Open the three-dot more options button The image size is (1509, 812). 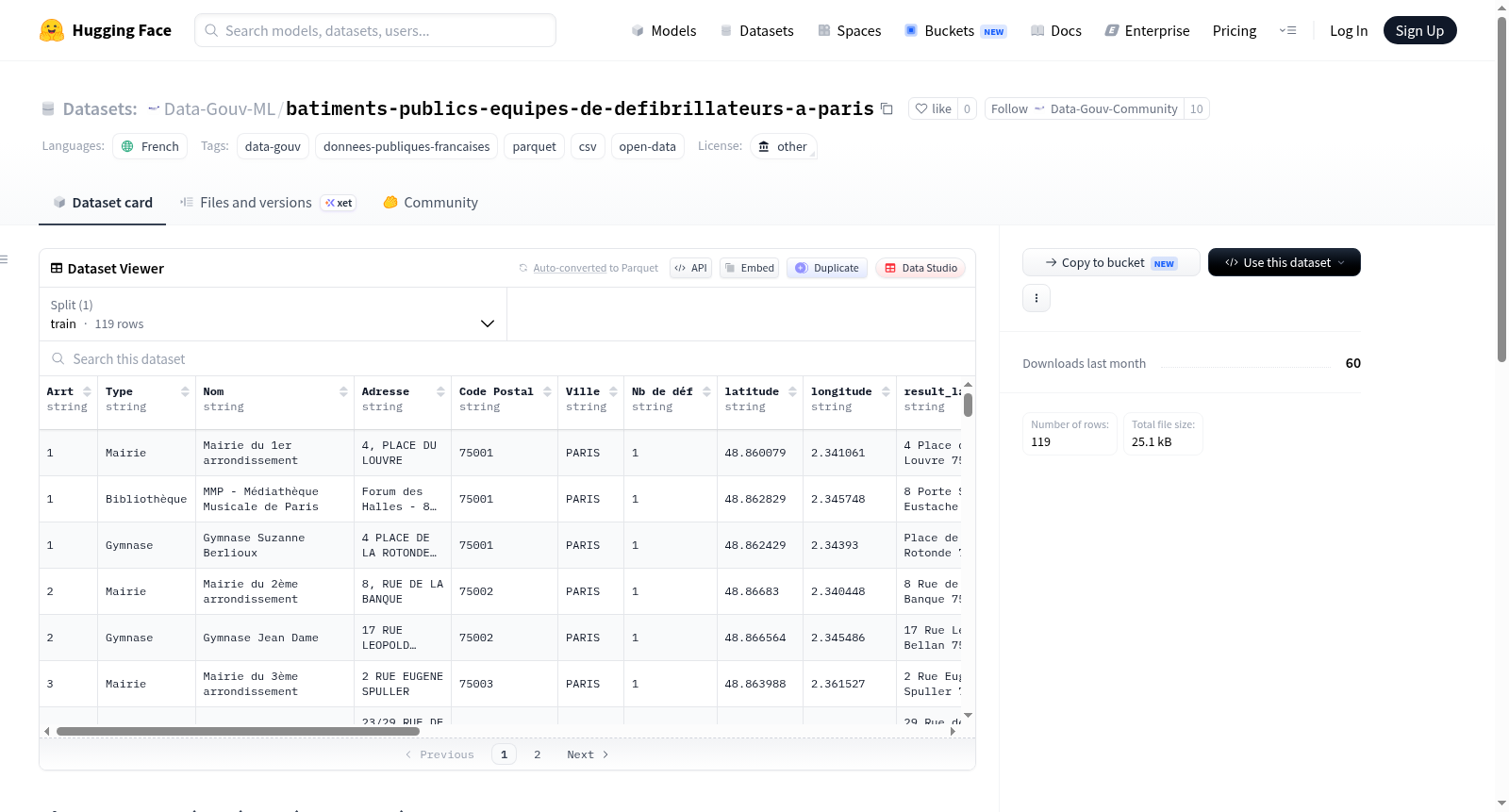click(x=1036, y=298)
